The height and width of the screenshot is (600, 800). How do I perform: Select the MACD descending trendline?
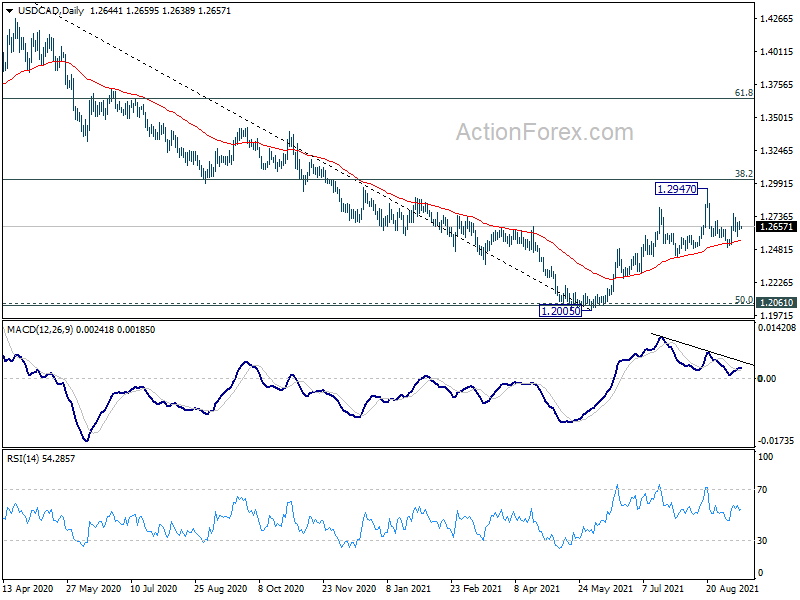point(702,349)
